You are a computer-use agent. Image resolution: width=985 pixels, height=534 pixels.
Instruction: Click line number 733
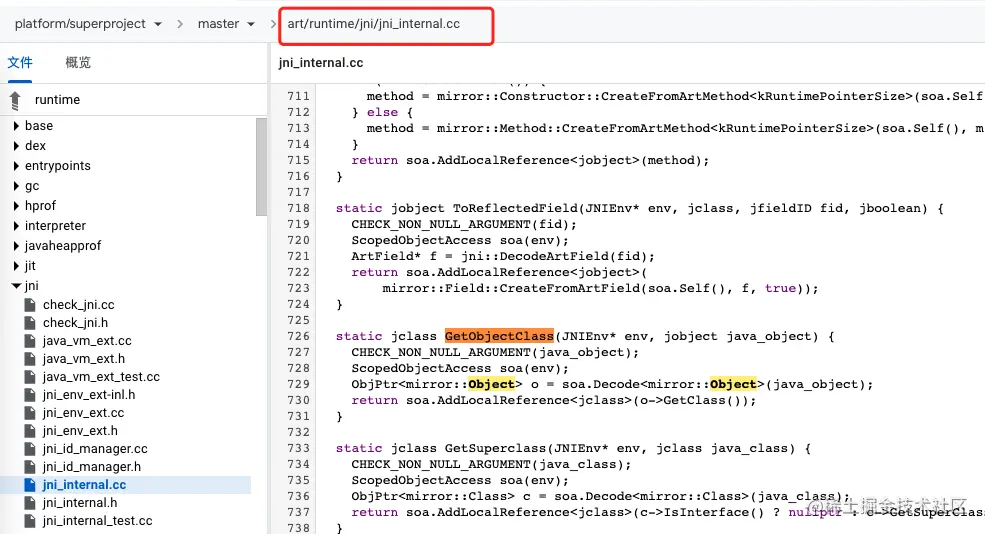[x=298, y=448]
